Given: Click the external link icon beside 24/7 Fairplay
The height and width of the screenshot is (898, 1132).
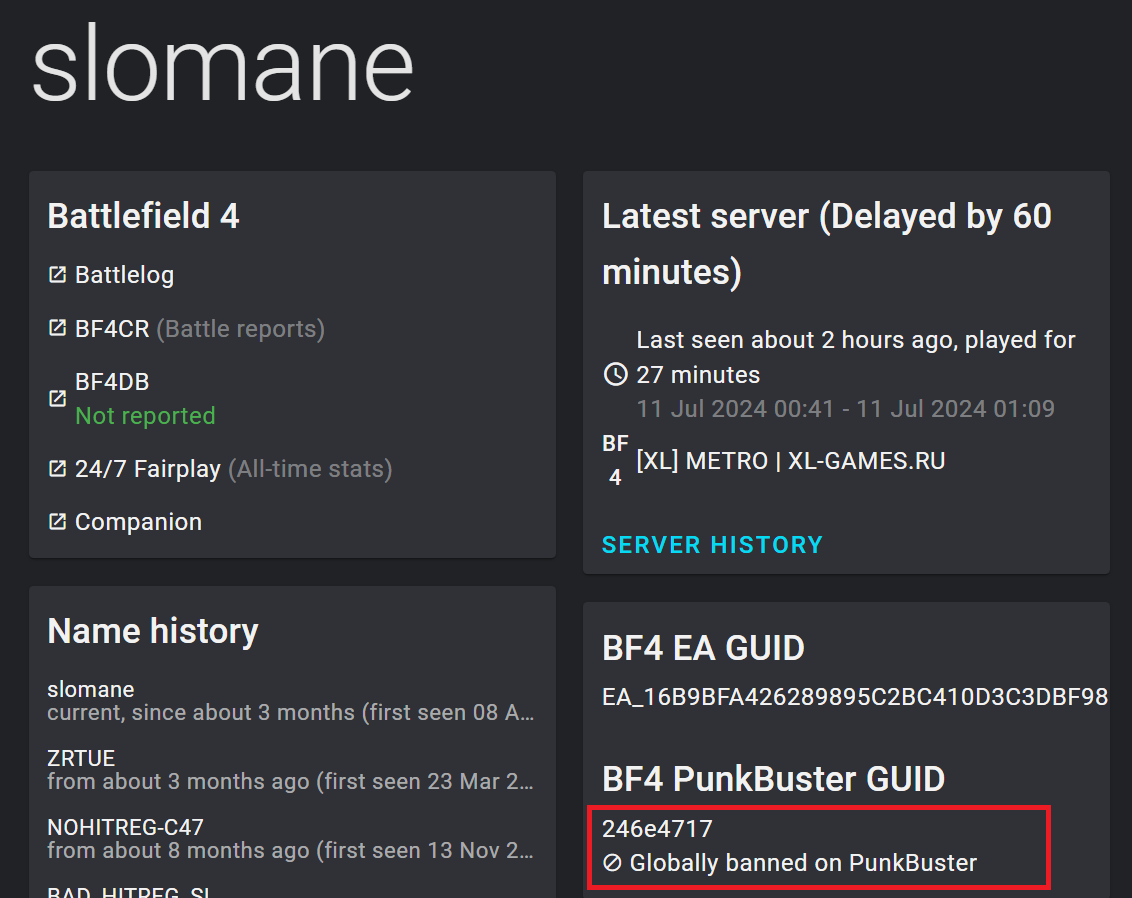Looking at the screenshot, I should point(57,469).
